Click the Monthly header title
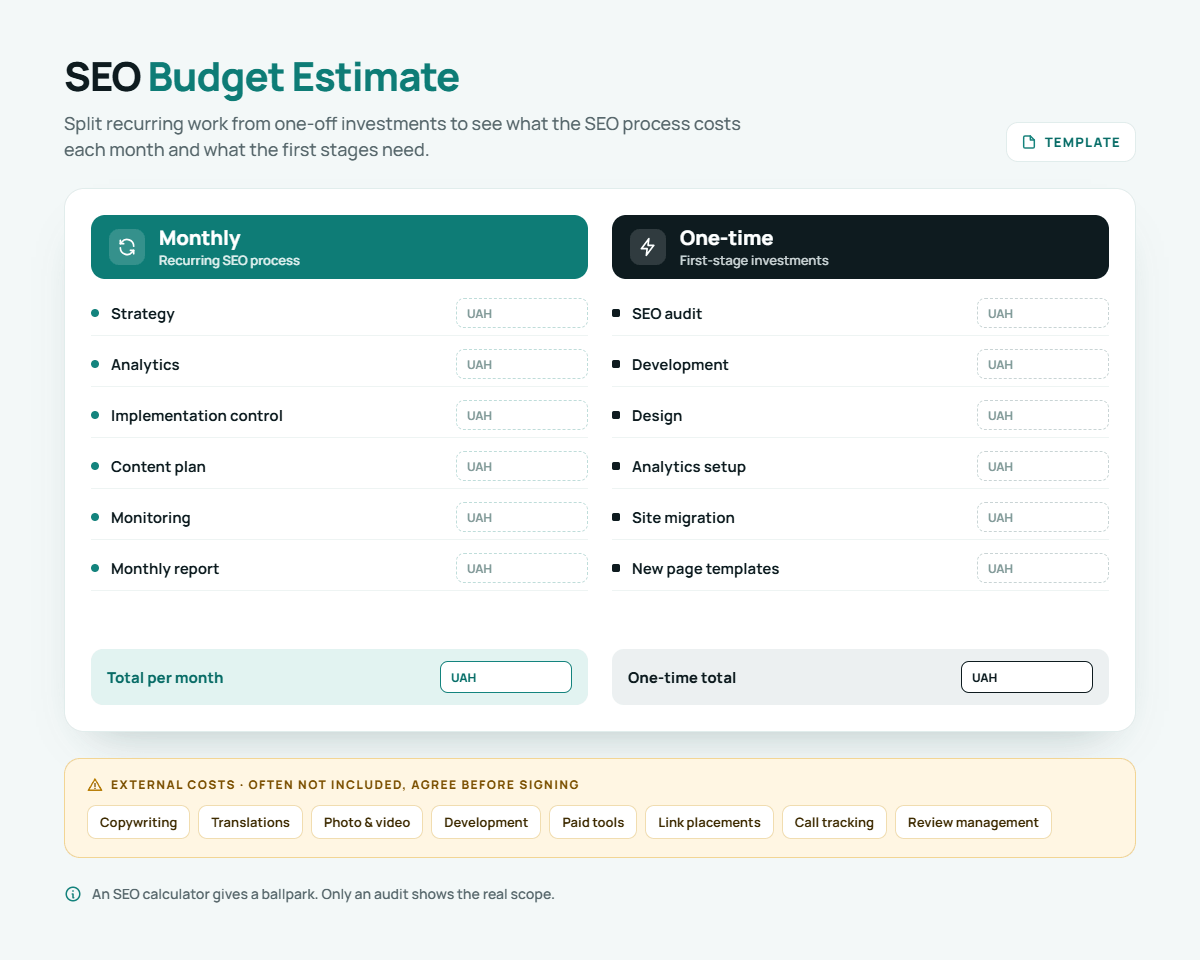The image size is (1200, 960). click(x=200, y=238)
